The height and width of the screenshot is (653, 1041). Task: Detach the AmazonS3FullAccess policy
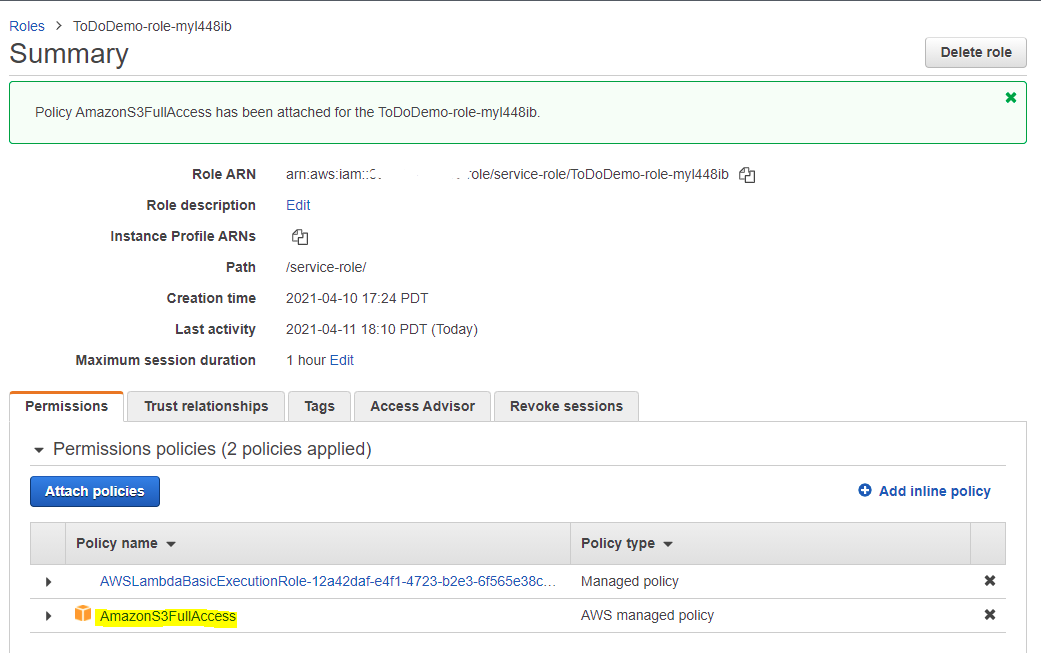[x=989, y=615]
